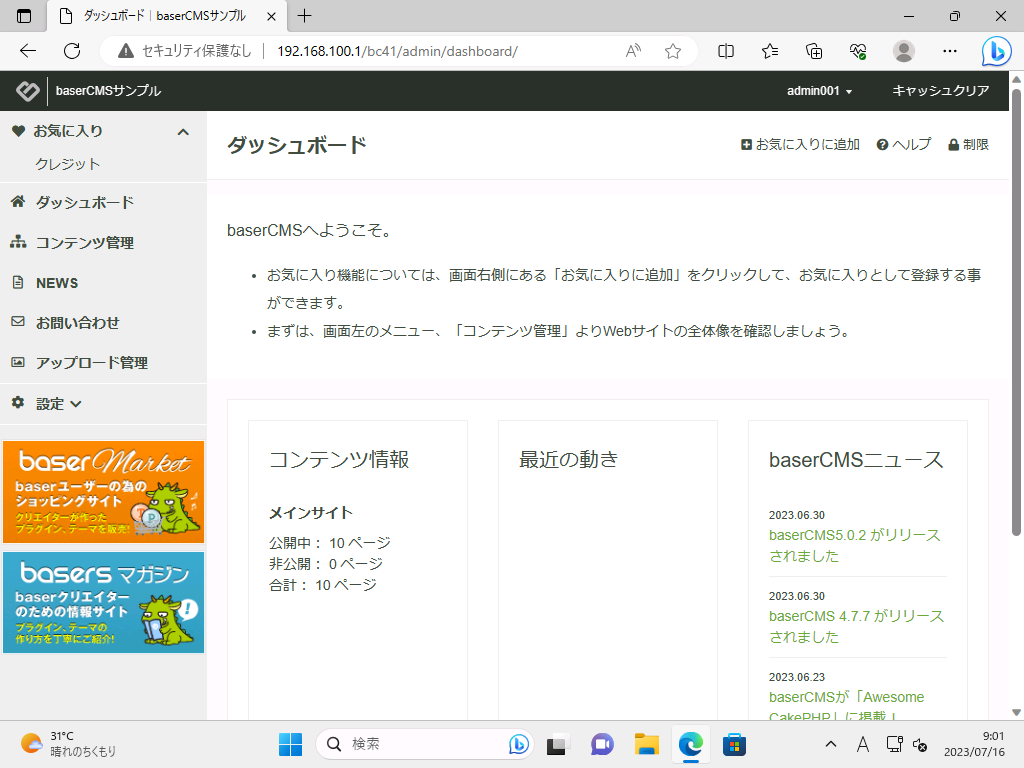The image size is (1024, 768).
Task: Click the baserCMS logo icon in header
Action: [27, 91]
